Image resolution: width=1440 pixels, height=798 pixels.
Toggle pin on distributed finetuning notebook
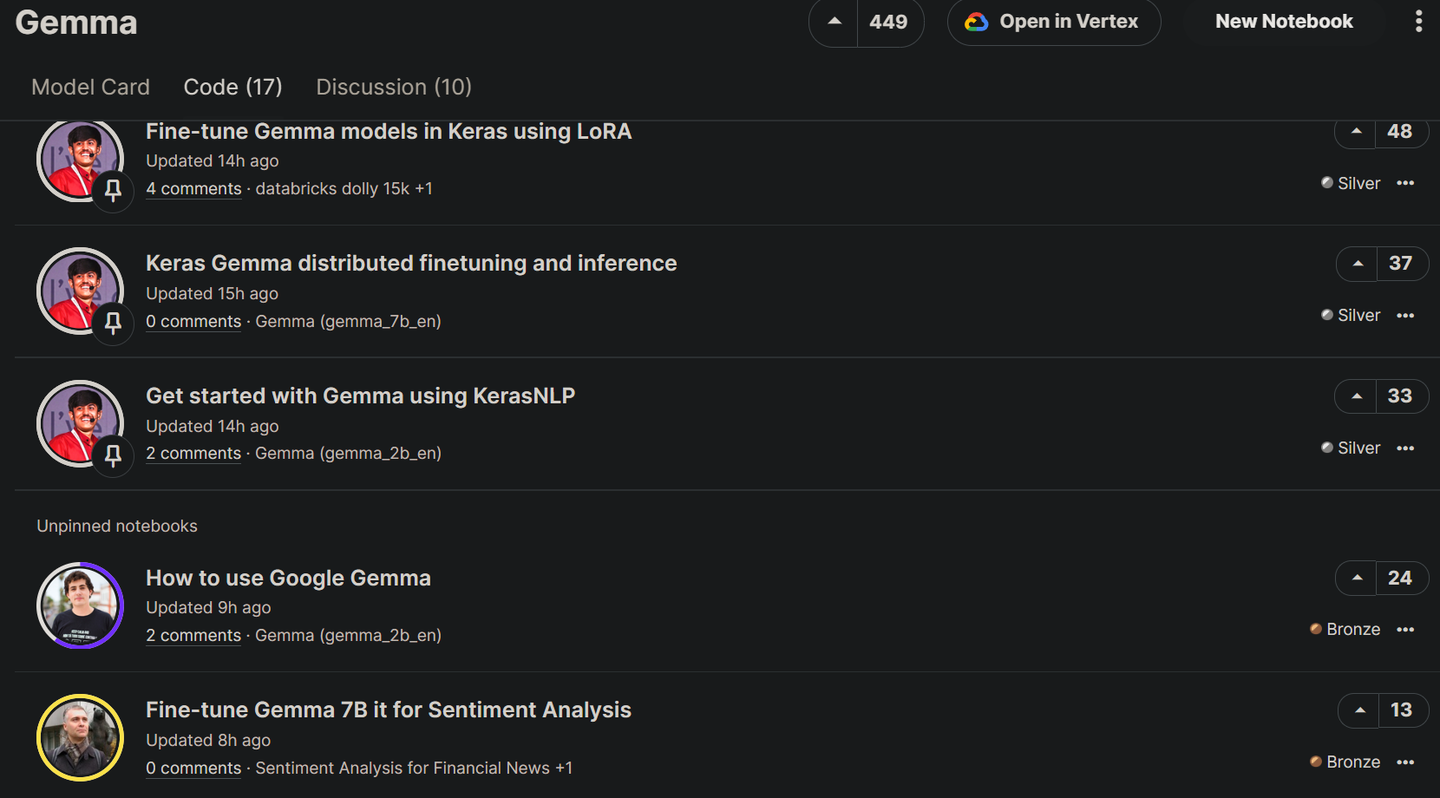(113, 322)
